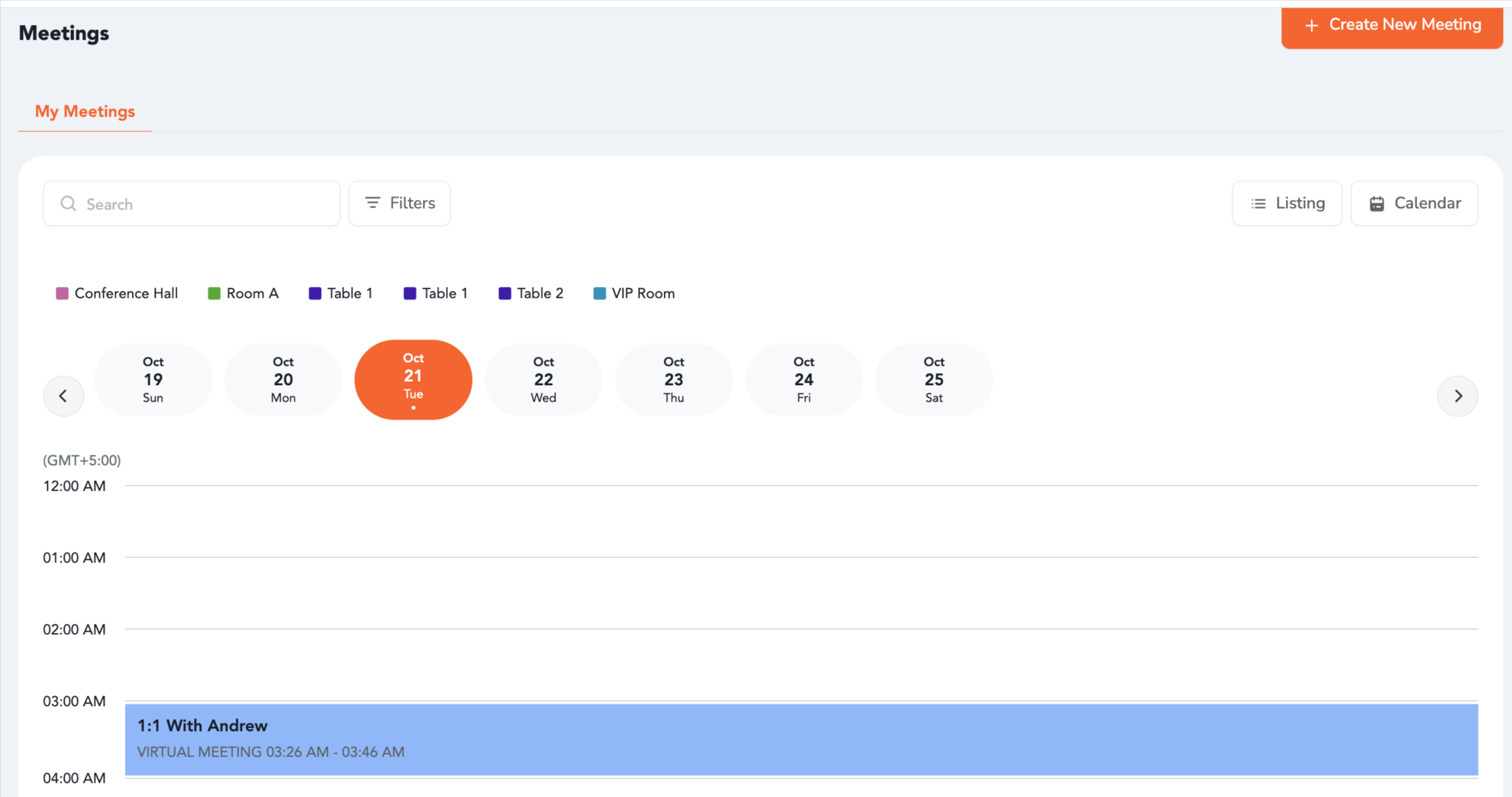Click the previous week arrow
Image resolution: width=1512 pixels, height=797 pixels.
63,396
